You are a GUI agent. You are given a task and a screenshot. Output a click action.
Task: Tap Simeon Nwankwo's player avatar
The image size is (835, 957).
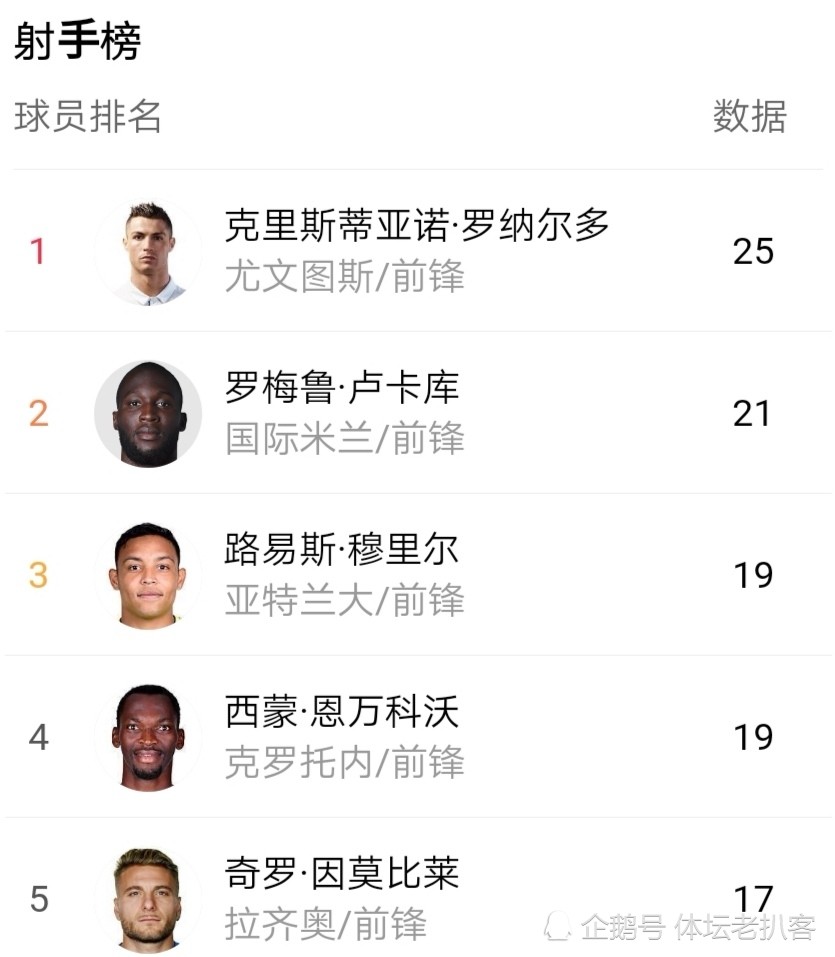click(x=148, y=737)
